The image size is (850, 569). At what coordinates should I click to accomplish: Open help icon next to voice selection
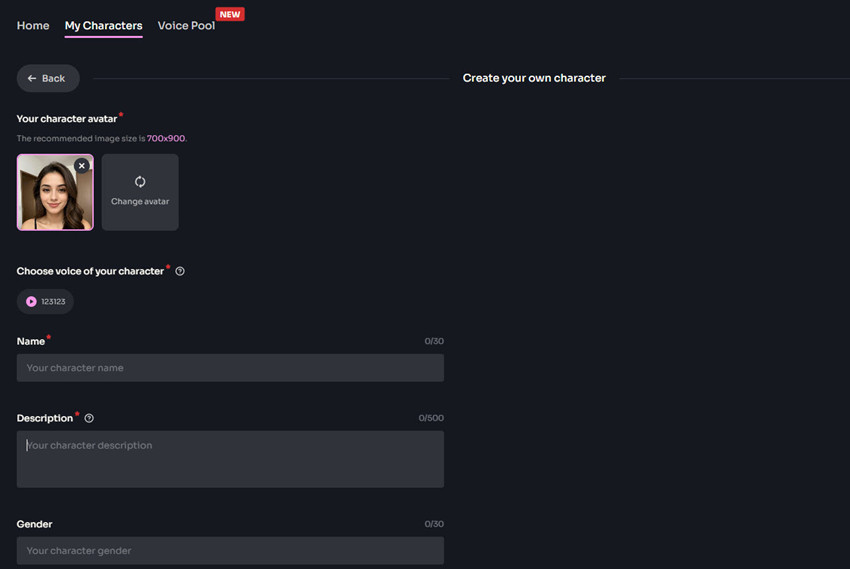tap(180, 271)
